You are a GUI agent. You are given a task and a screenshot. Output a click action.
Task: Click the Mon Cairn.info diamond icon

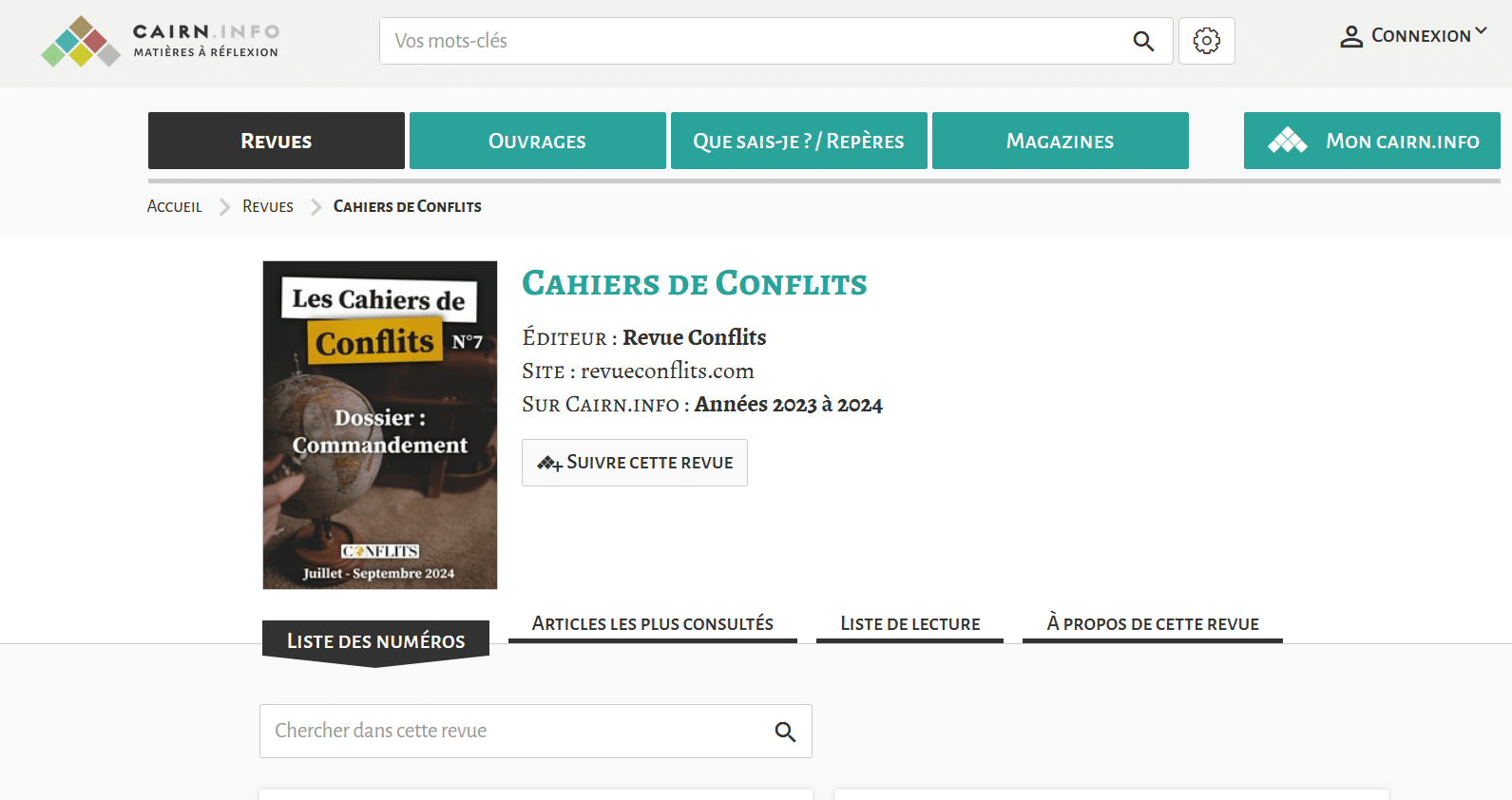pyautogui.click(x=1288, y=141)
